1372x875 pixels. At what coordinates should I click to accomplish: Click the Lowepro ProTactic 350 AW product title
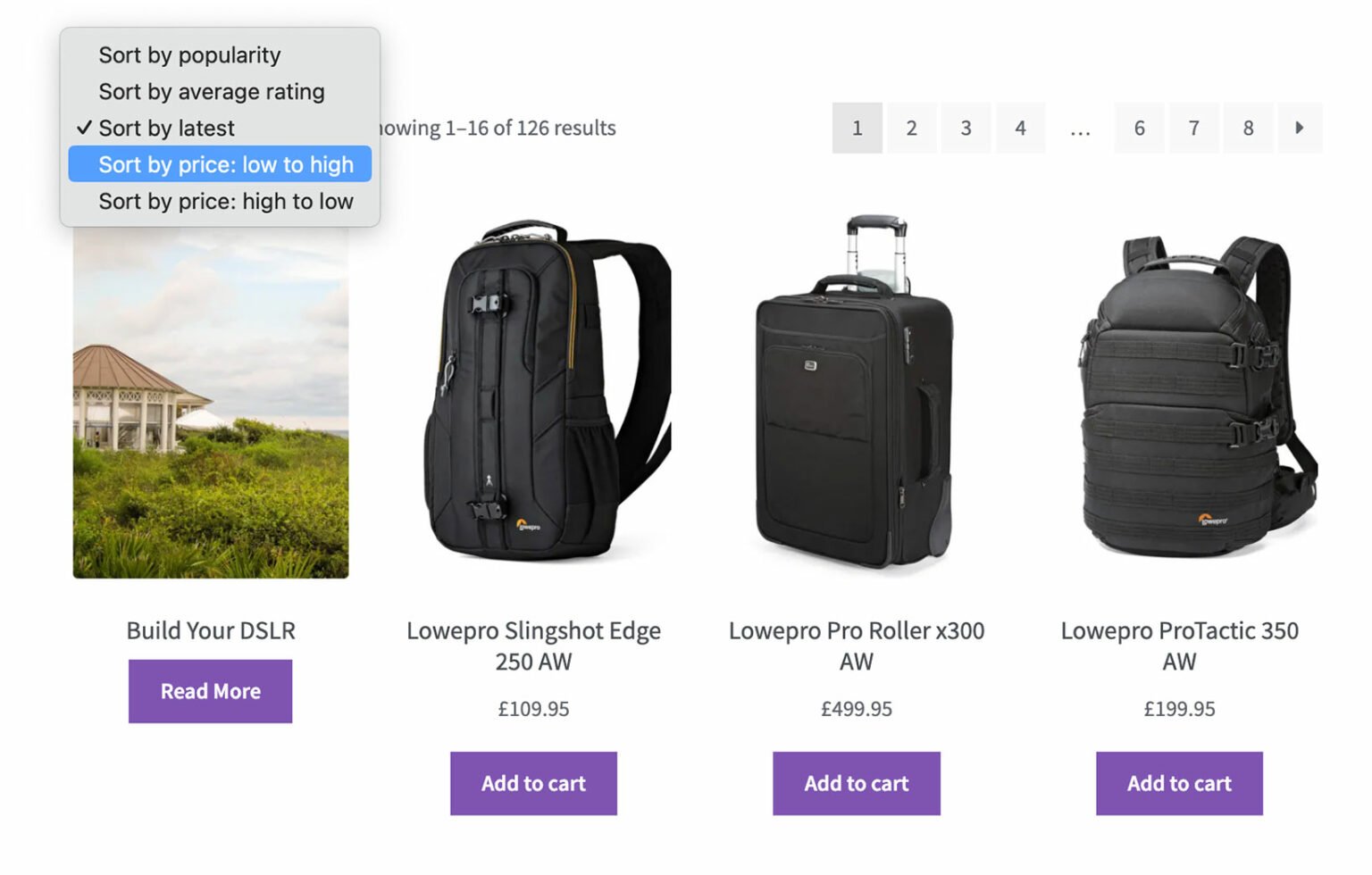(x=1180, y=646)
